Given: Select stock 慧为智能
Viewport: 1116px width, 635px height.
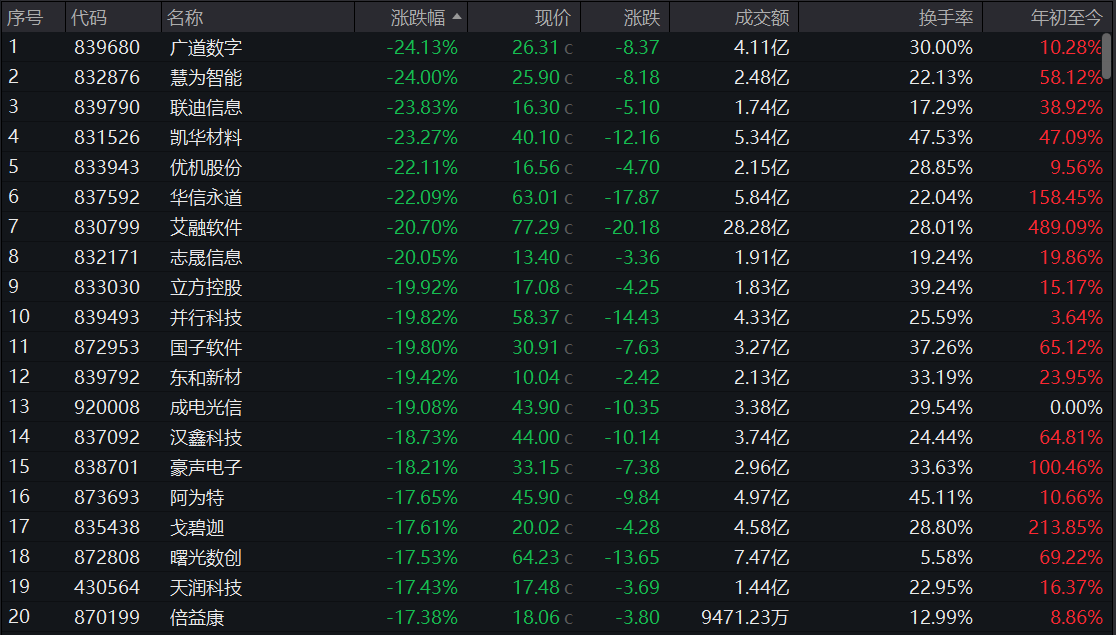Looking at the screenshot, I should (206, 78).
